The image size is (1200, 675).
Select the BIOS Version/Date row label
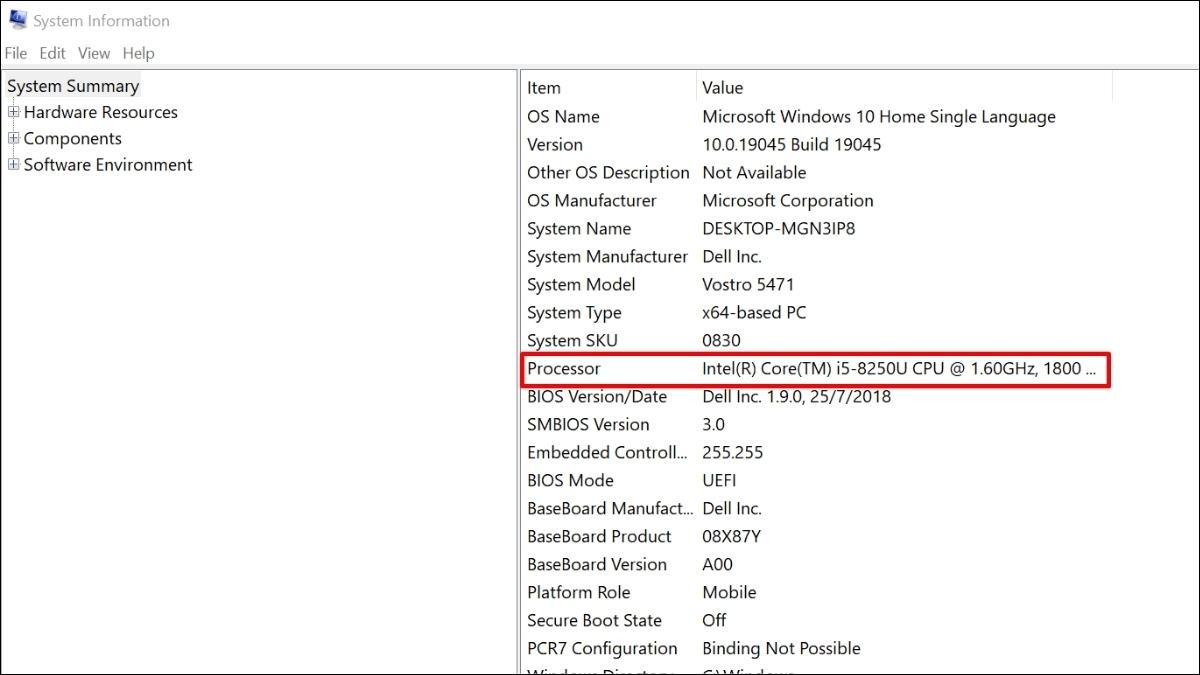pos(597,397)
